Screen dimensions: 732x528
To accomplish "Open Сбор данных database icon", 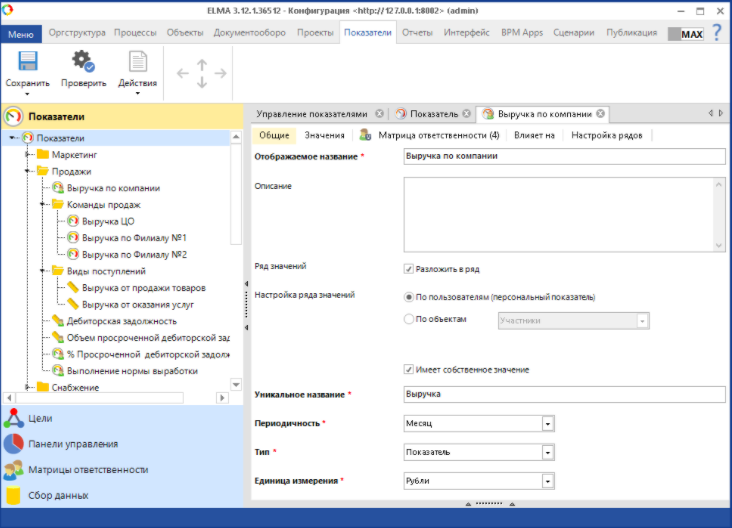I will point(14,495).
